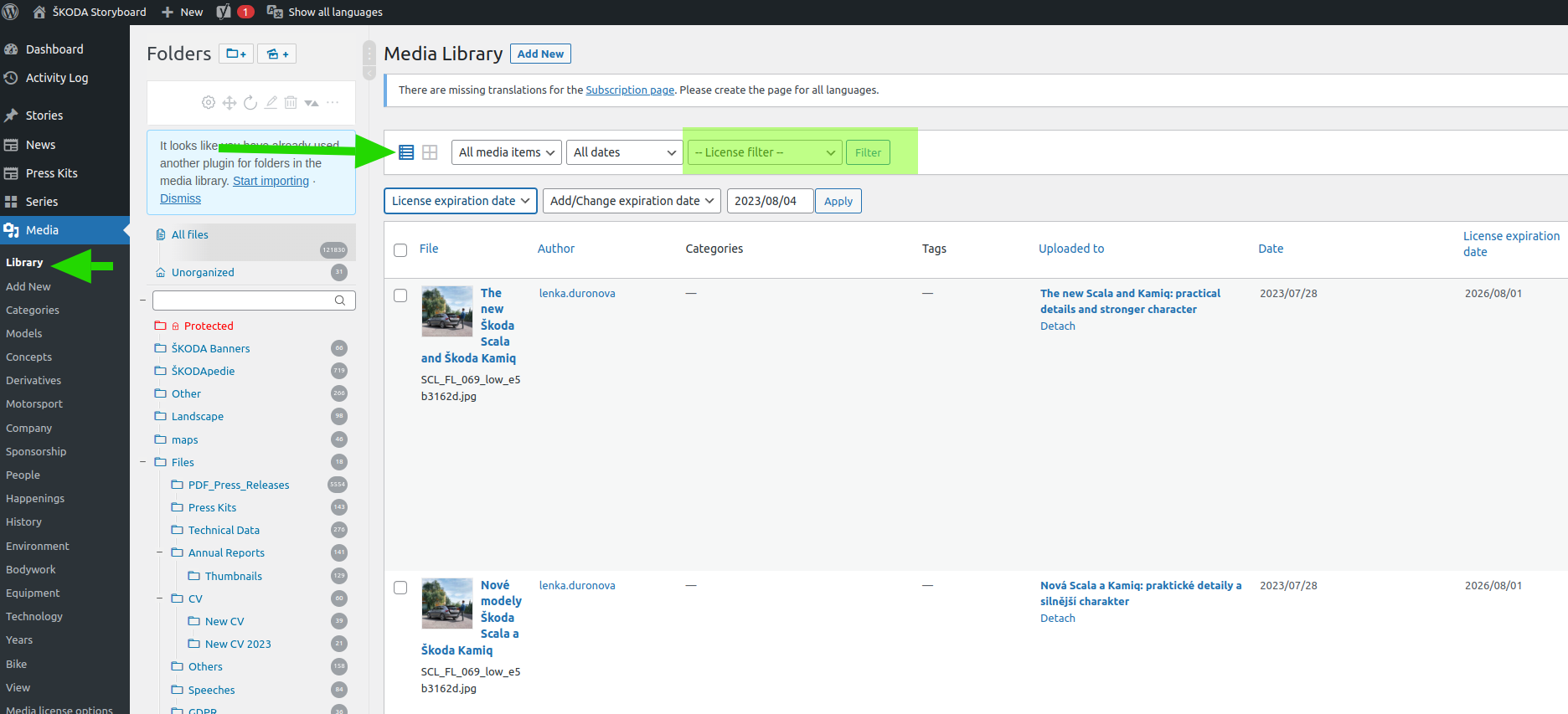Collapse the root folder tree toggle beside search
Screen dimensions: 1568x714
click(x=143, y=300)
